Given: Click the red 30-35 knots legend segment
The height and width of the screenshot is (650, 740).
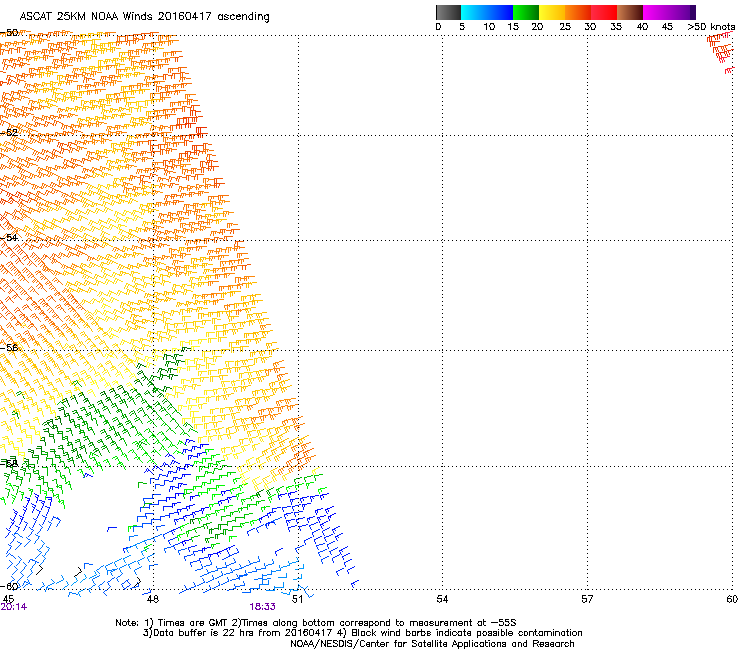Looking at the screenshot, I should [x=604, y=12].
